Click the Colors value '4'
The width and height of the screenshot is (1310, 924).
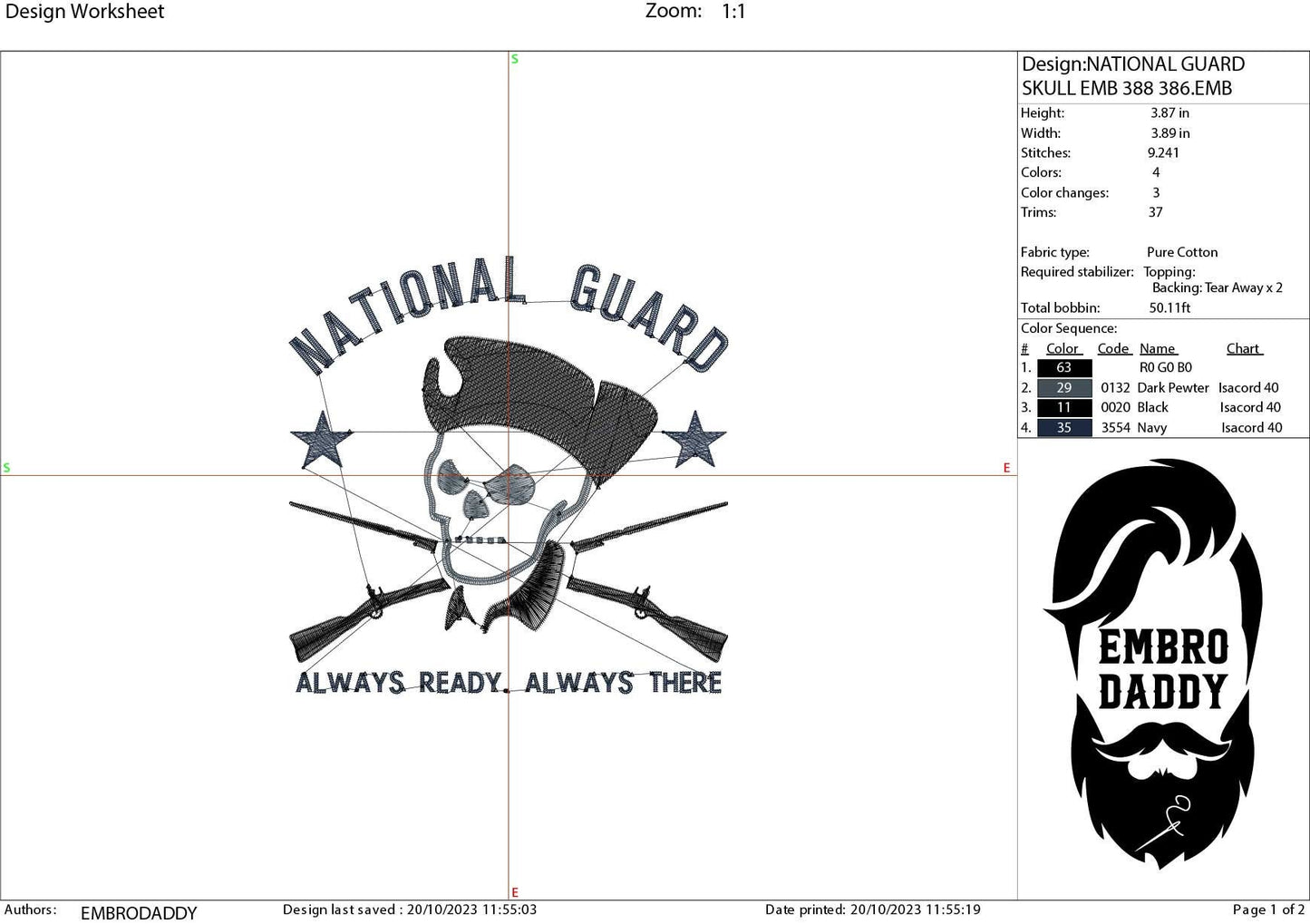[x=1156, y=172]
